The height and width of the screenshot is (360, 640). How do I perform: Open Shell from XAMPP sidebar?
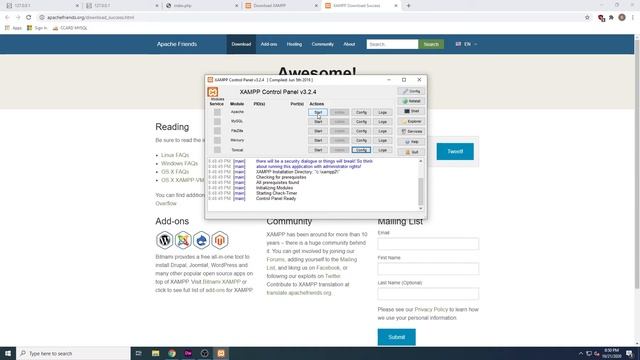[x=411, y=111]
